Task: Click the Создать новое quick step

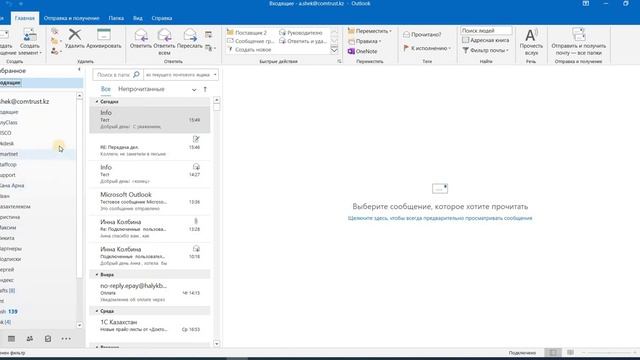Action: click(x=249, y=49)
